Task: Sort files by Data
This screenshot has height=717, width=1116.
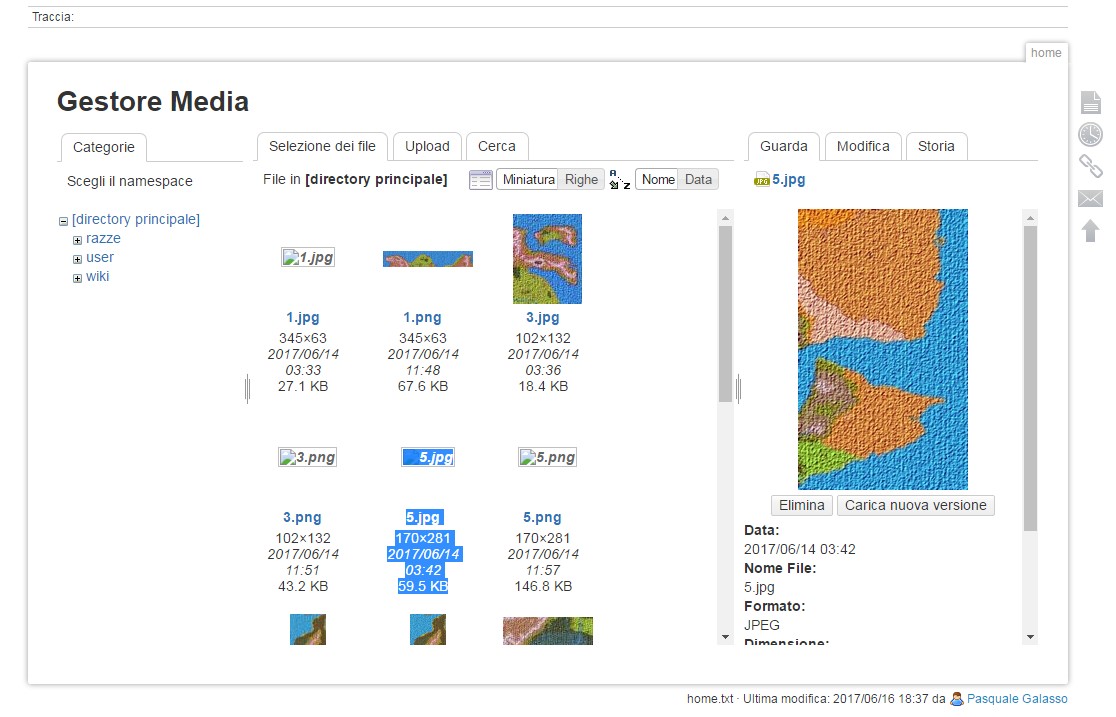Action: tap(698, 179)
